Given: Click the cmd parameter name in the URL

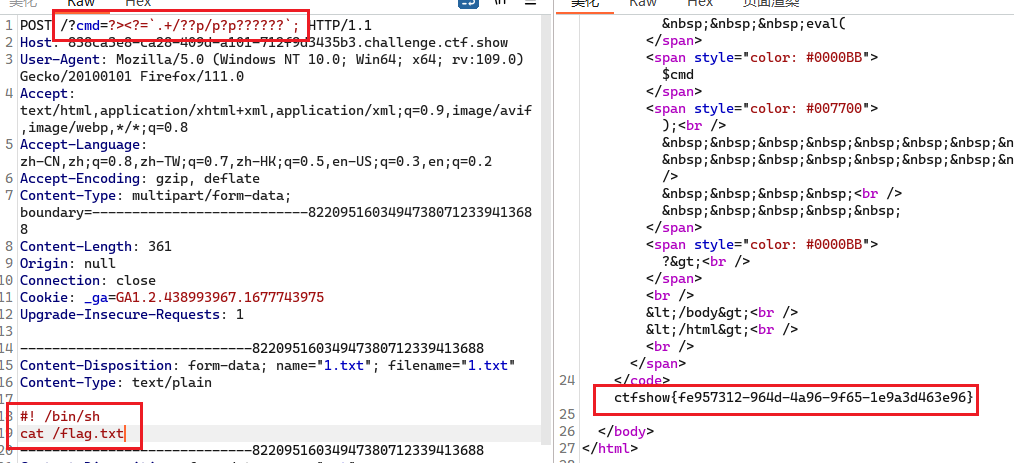Looking at the screenshot, I should [x=88, y=27].
